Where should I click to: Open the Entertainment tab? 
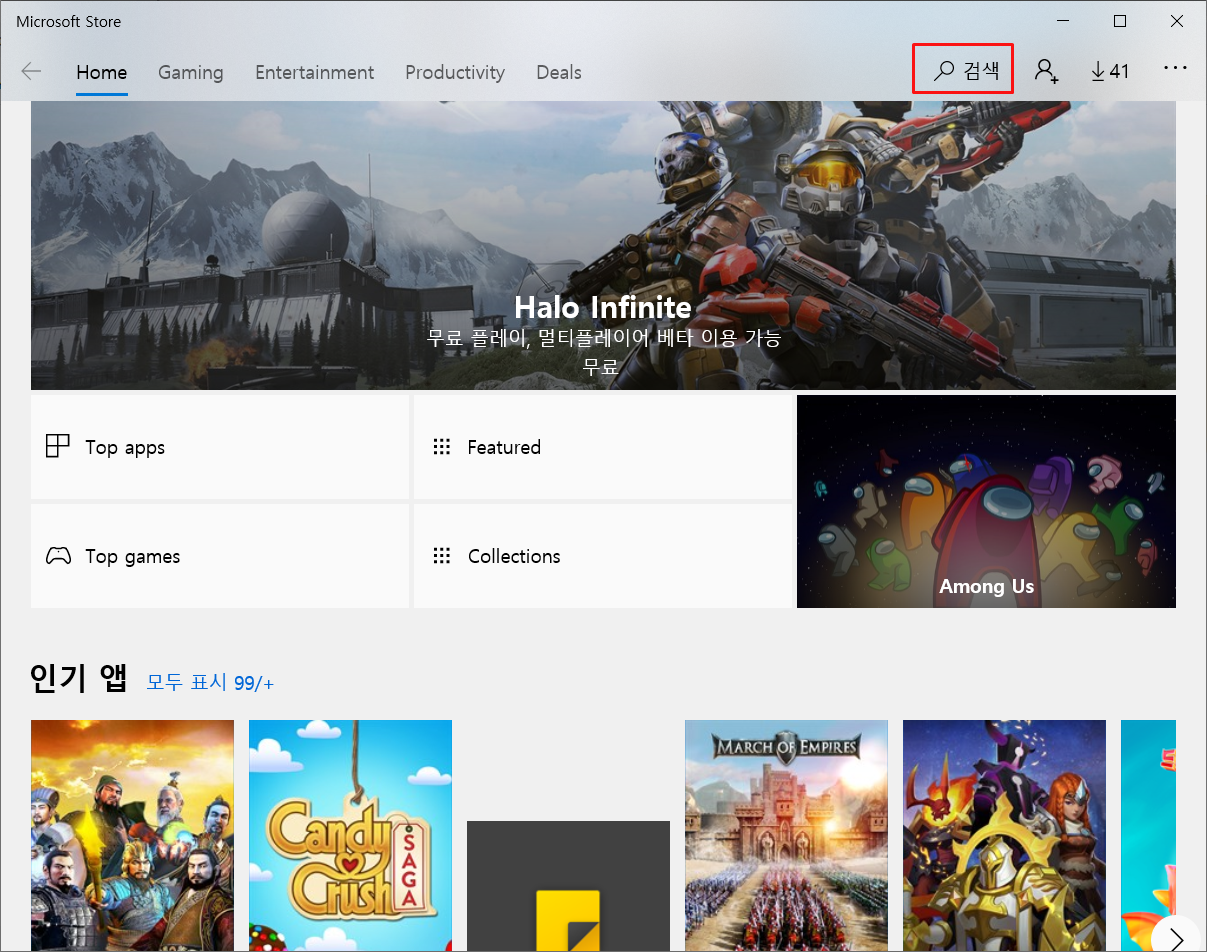coord(314,72)
